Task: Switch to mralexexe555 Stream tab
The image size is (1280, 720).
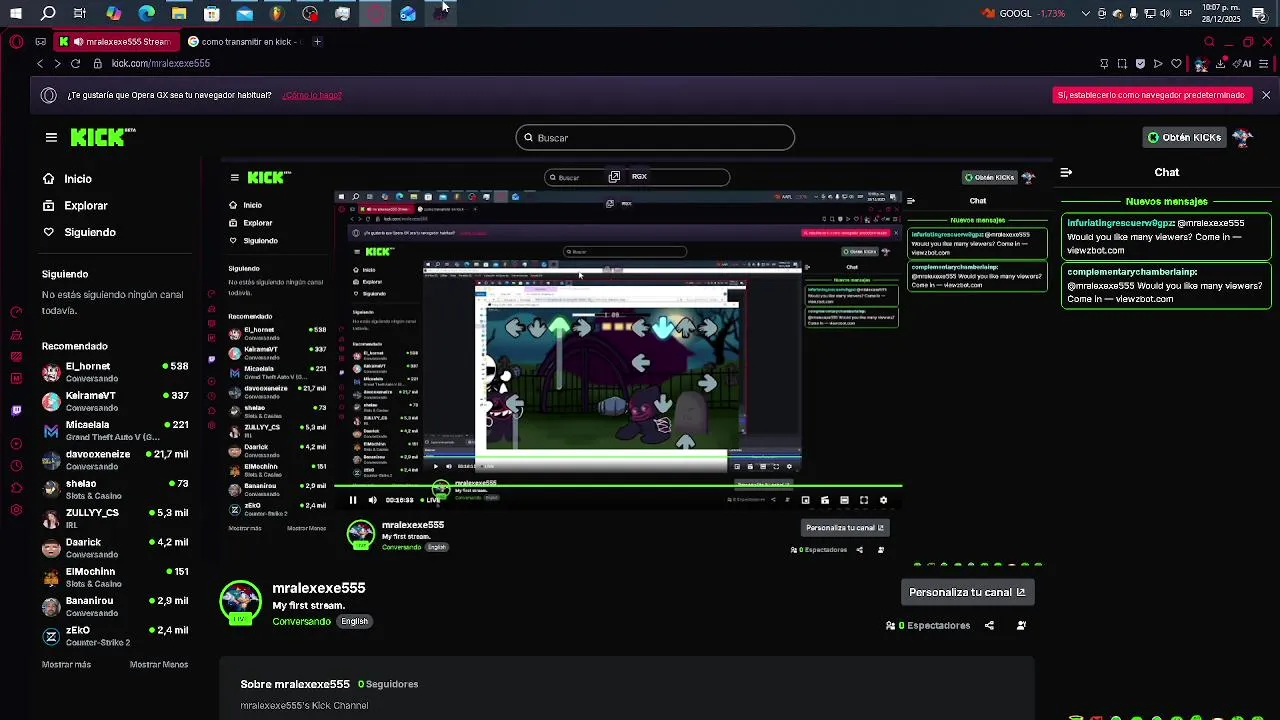Action: [118, 42]
